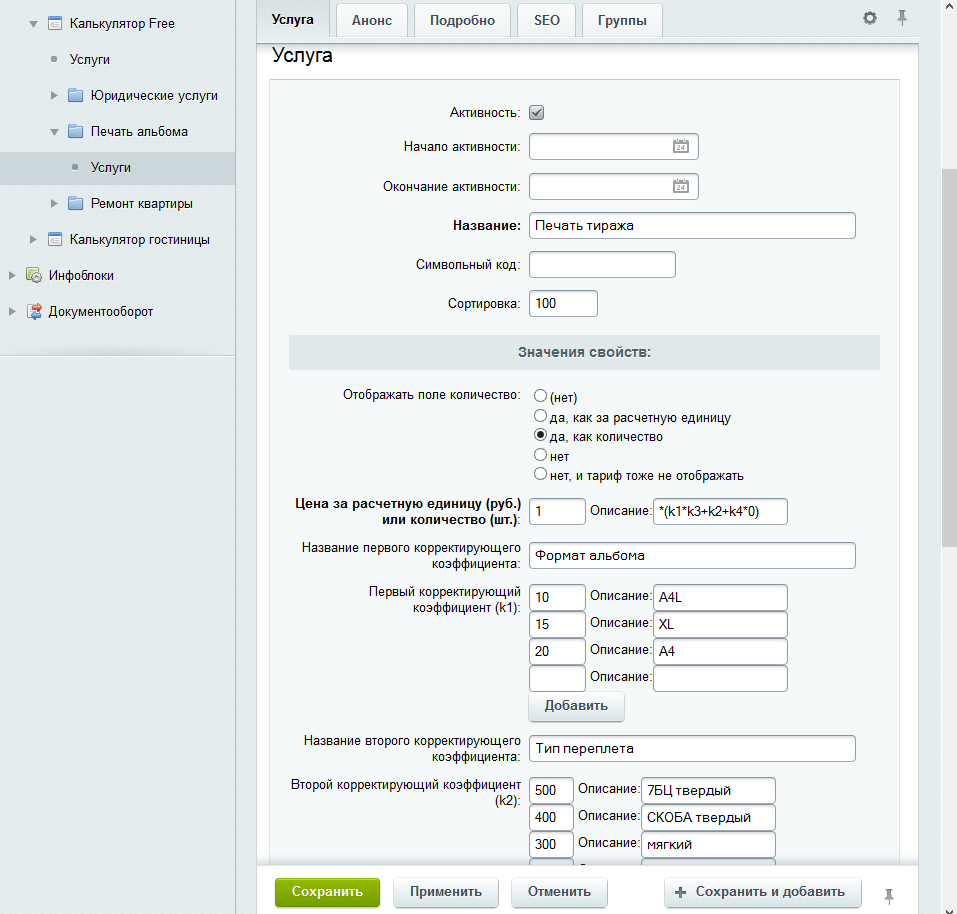
Task: Click the Начало активности date field
Action: [x=613, y=146]
